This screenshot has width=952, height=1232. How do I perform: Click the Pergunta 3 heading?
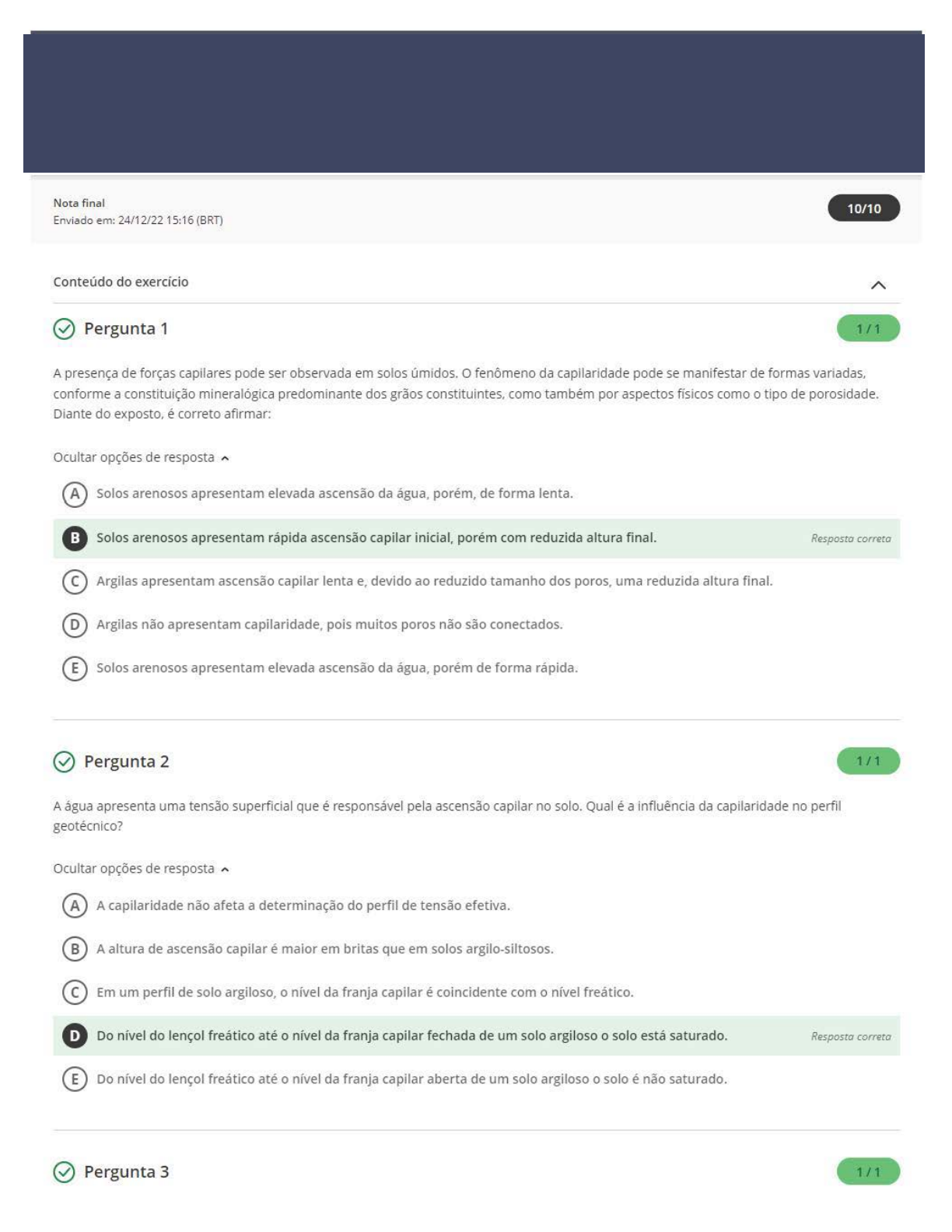pyautogui.click(x=126, y=1172)
